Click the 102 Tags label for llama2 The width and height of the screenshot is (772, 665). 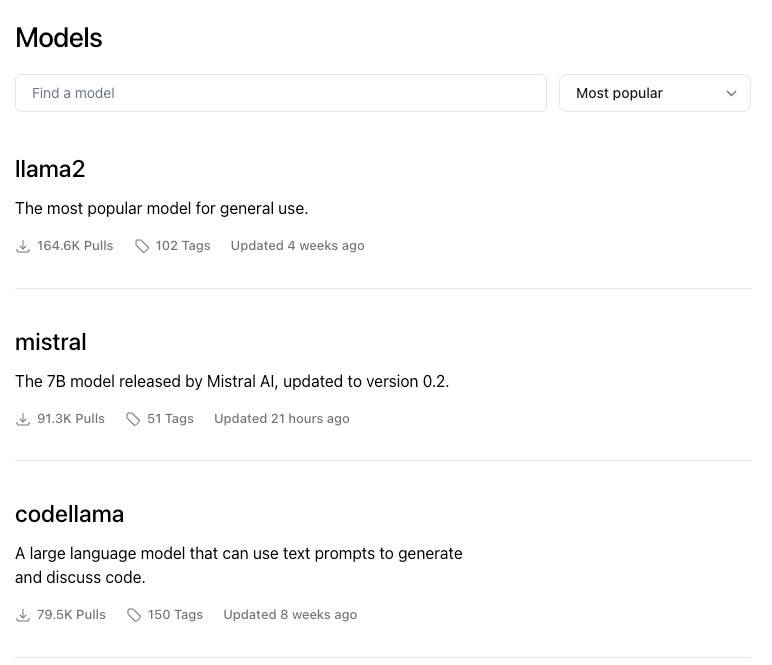[x=183, y=246]
